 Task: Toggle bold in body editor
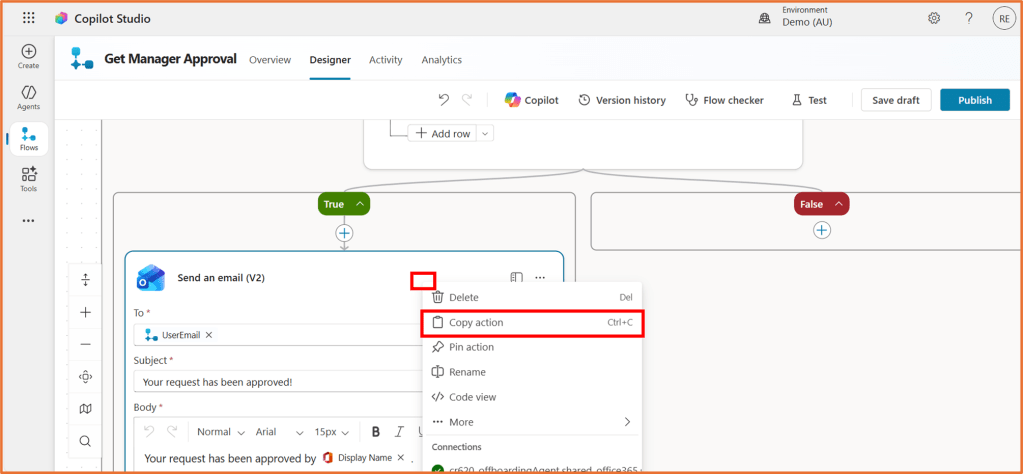coord(376,432)
